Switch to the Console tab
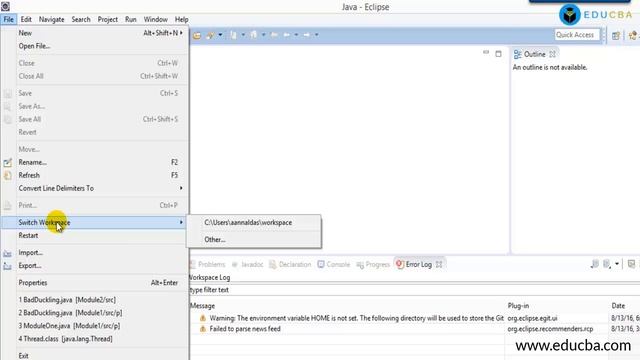Screen dimensions: 640x360 334,264
